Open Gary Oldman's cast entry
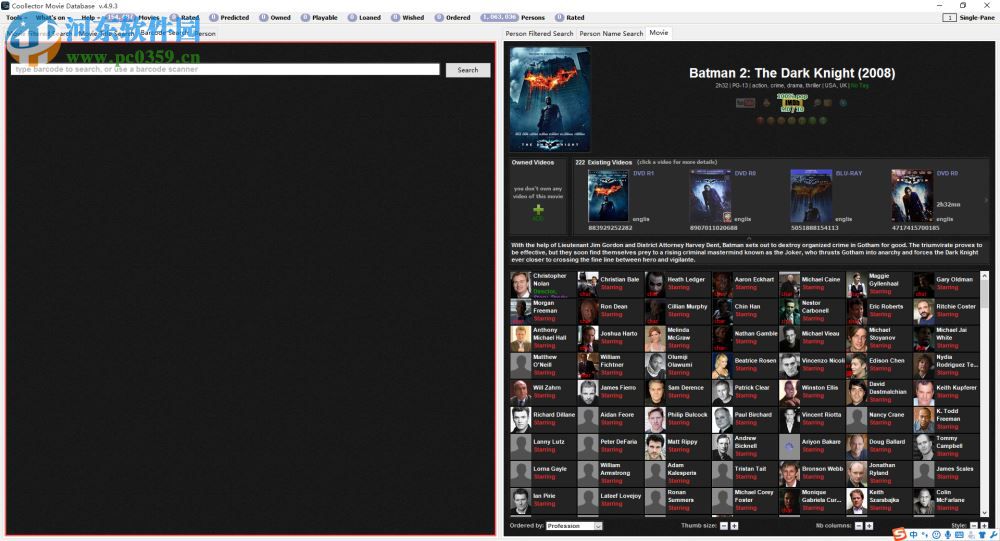This screenshot has width=1000, height=541. (x=946, y=284)
